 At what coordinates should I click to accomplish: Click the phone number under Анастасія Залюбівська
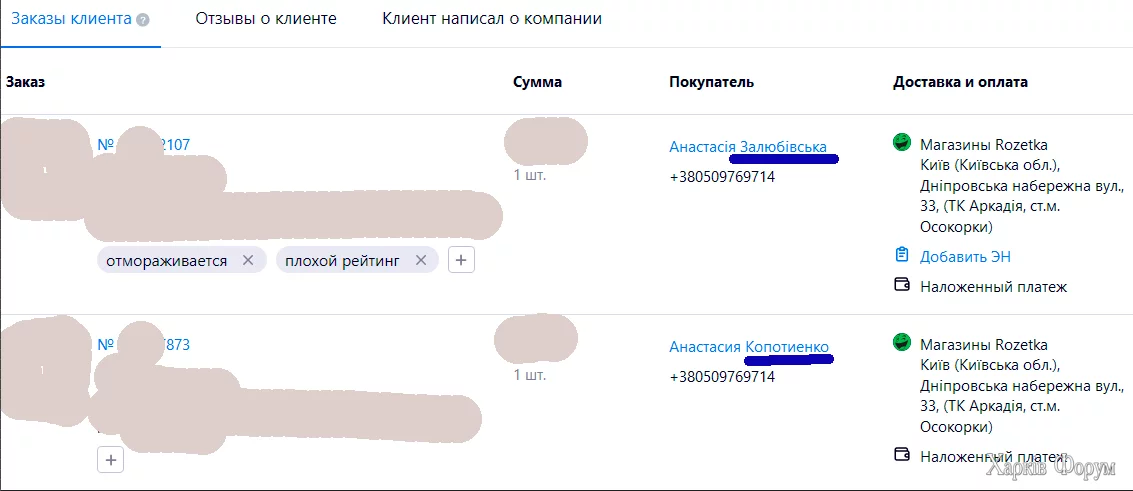pos(721,177)
